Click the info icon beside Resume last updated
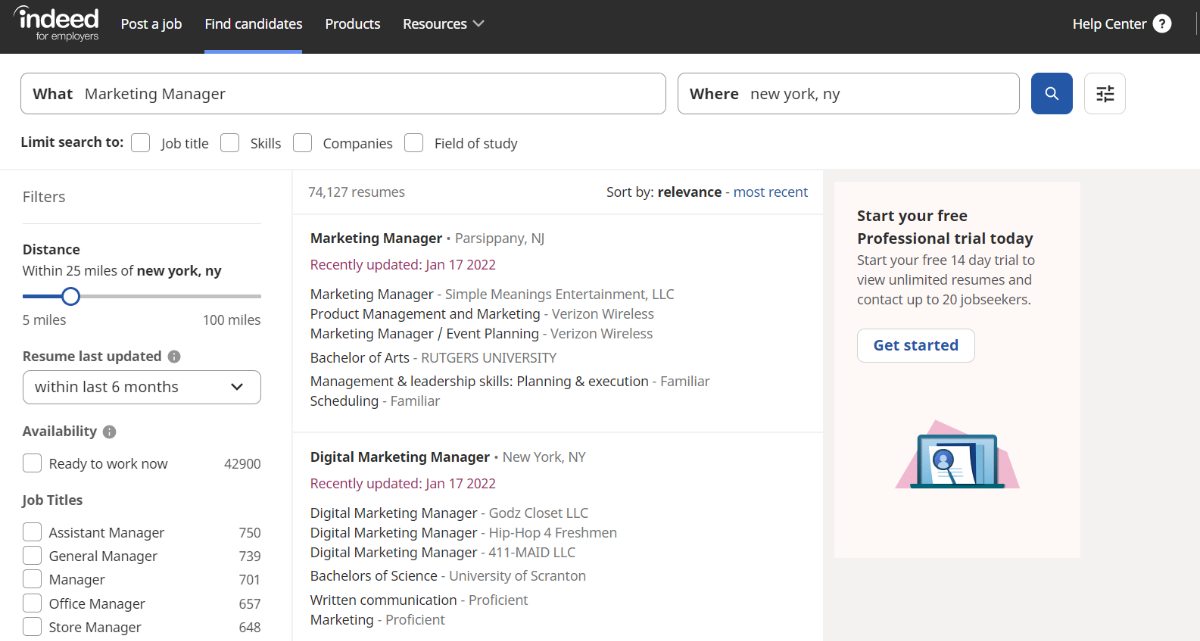 [174, 356]
